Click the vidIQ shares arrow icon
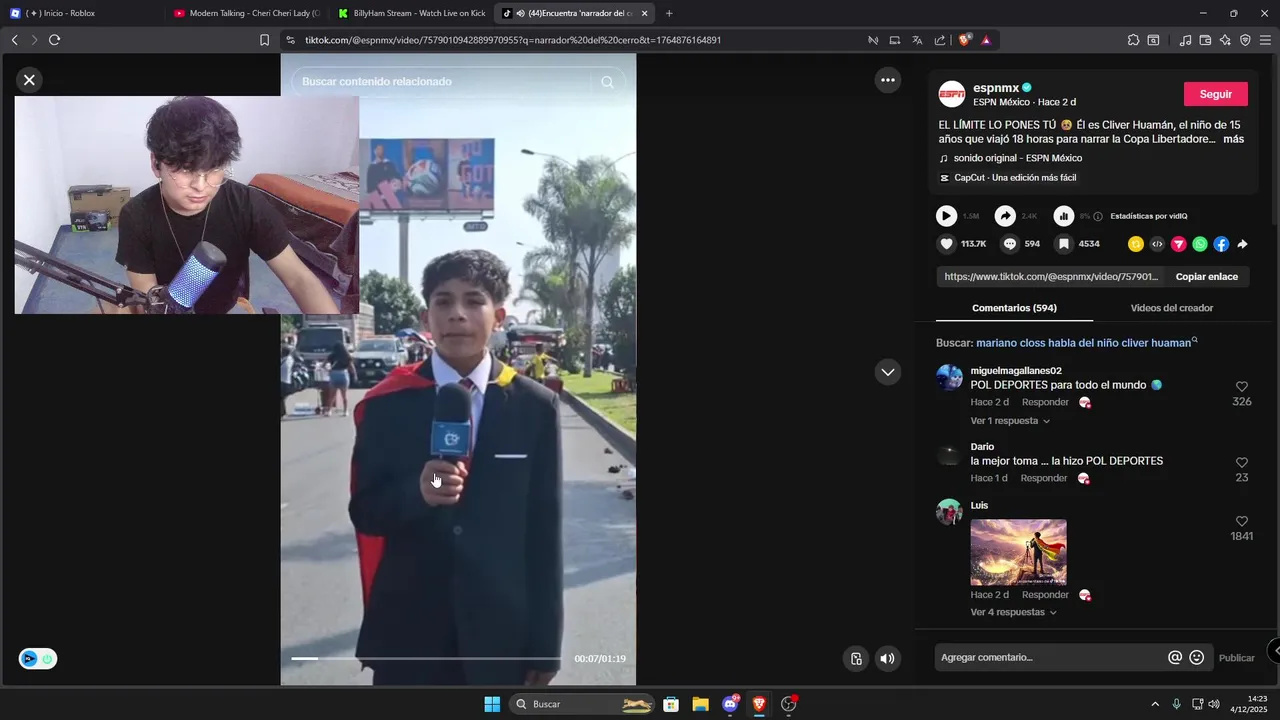 tap(1005, 216)
